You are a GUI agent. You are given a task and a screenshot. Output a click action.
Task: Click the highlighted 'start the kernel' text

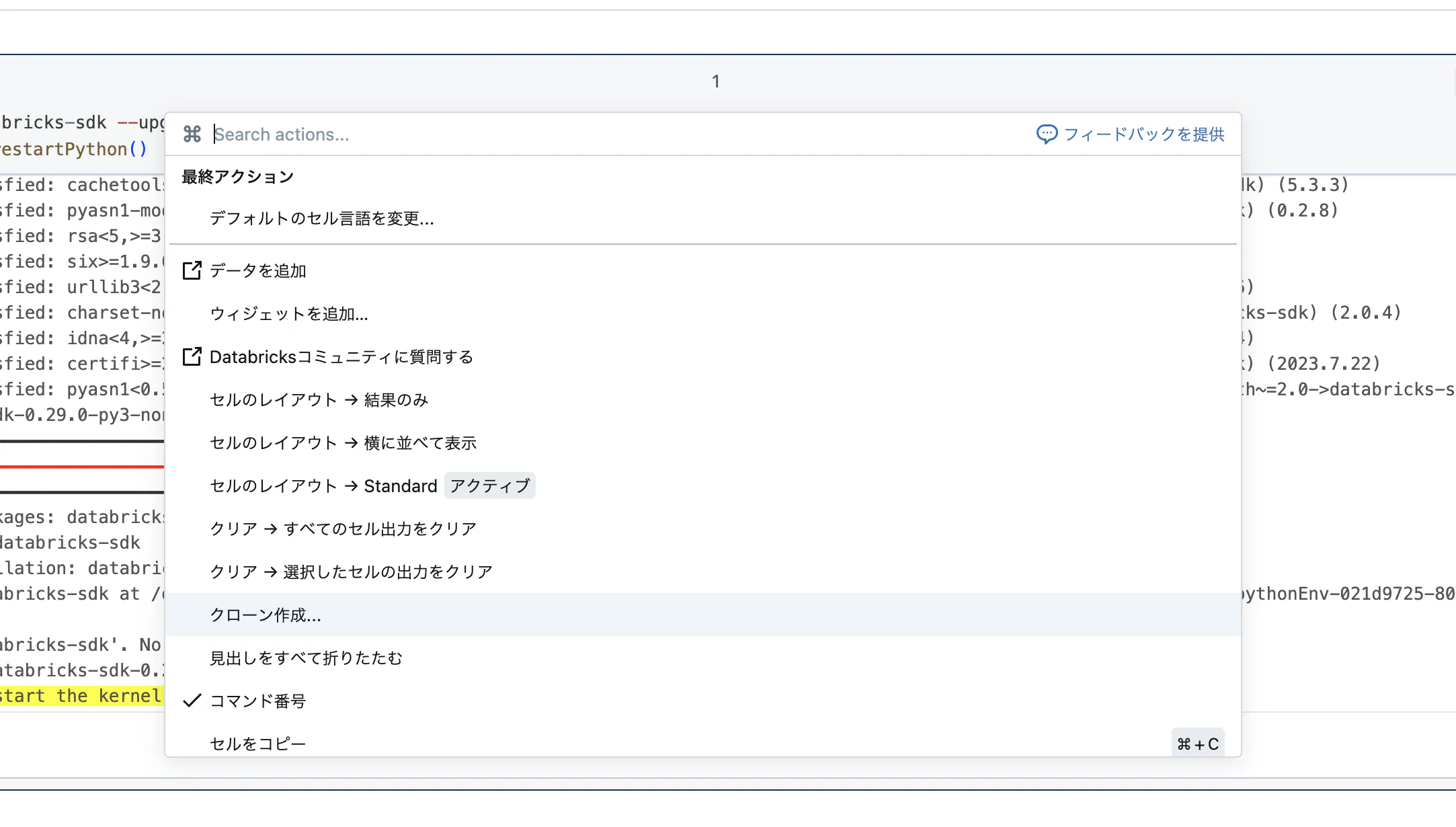coord(81,696)
